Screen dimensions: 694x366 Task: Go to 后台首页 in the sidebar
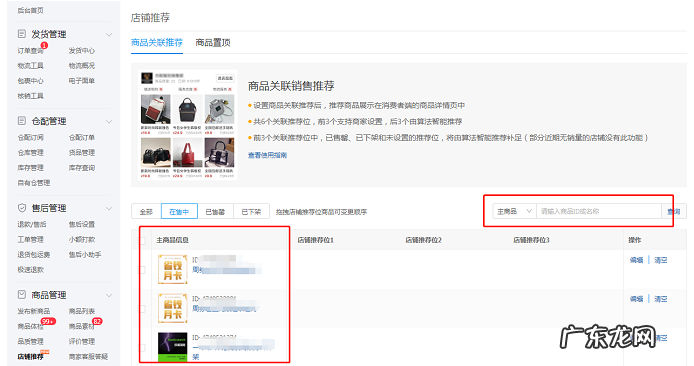31,10
